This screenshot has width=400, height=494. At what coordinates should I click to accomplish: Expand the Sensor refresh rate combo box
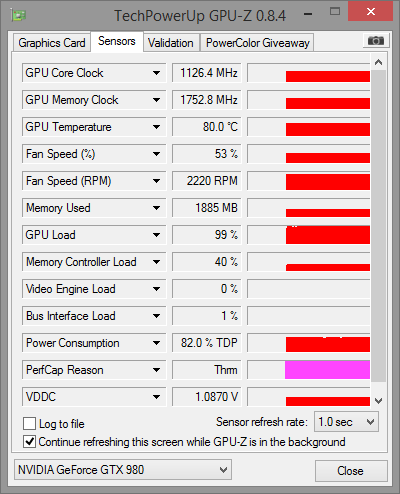pos(346,422)
